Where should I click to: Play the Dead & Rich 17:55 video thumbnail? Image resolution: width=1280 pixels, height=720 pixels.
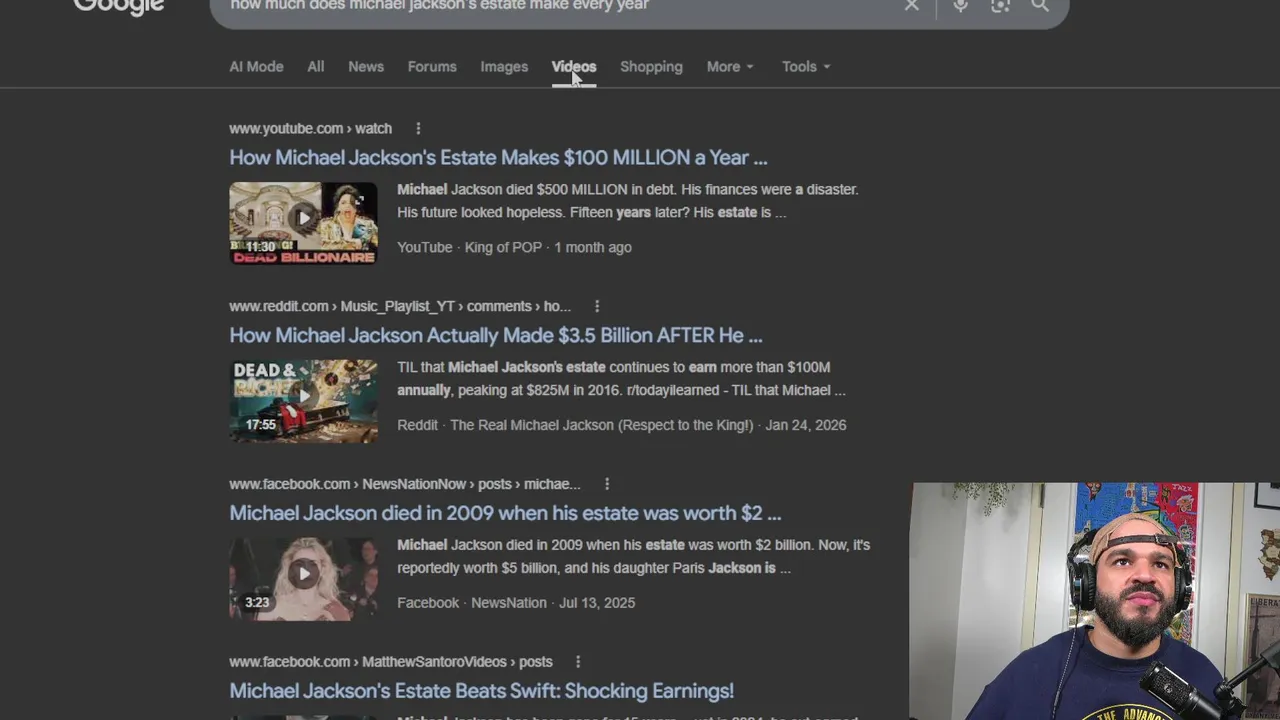click(303, 400)
